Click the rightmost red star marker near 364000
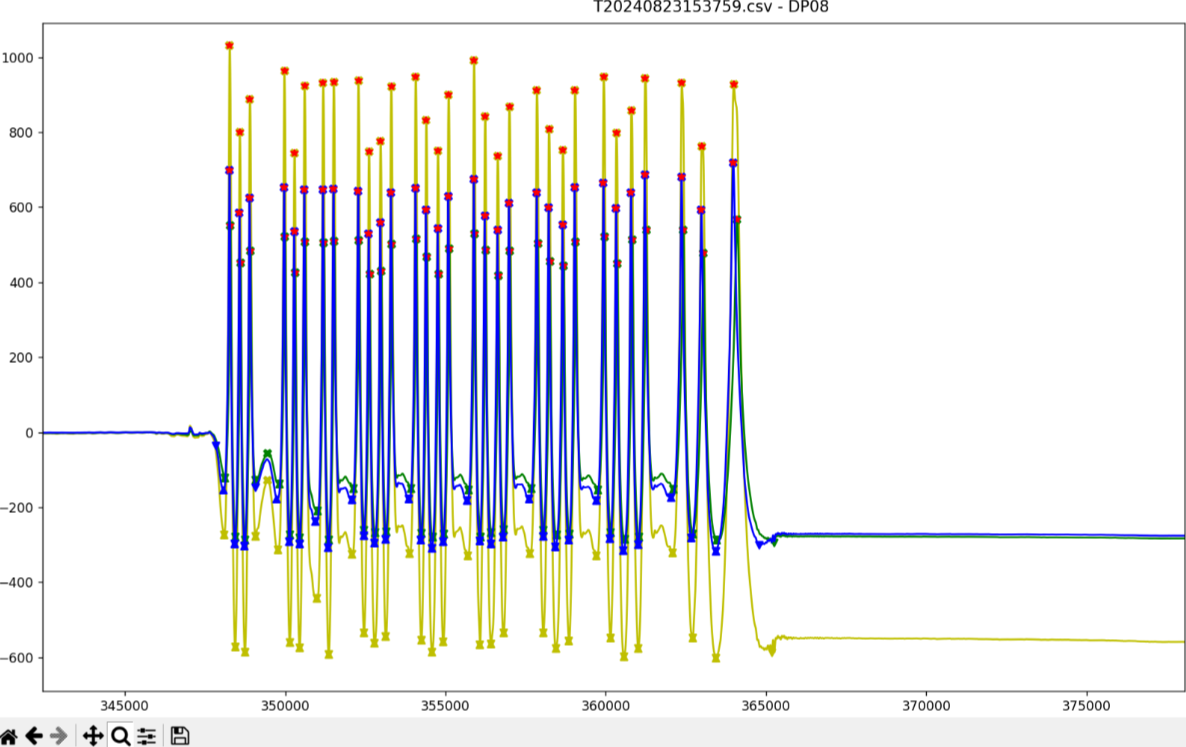Viewport: 1186px width, 747px height. pos(734,84)
